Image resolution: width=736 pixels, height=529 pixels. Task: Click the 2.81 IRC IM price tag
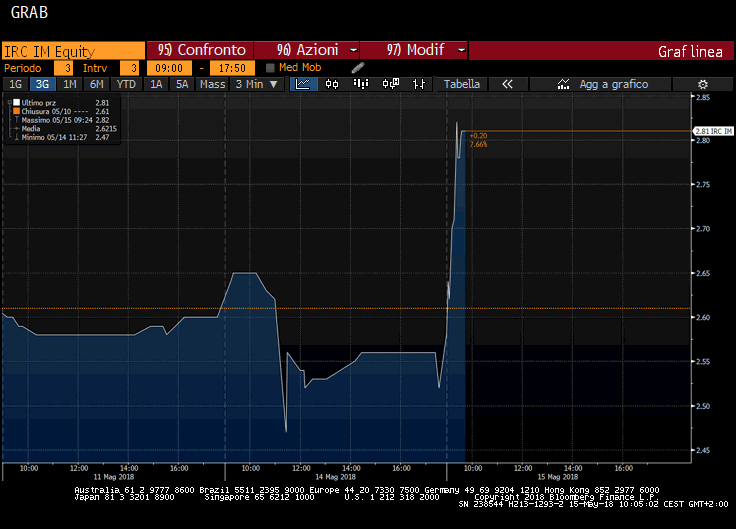(x=713, y=131)
